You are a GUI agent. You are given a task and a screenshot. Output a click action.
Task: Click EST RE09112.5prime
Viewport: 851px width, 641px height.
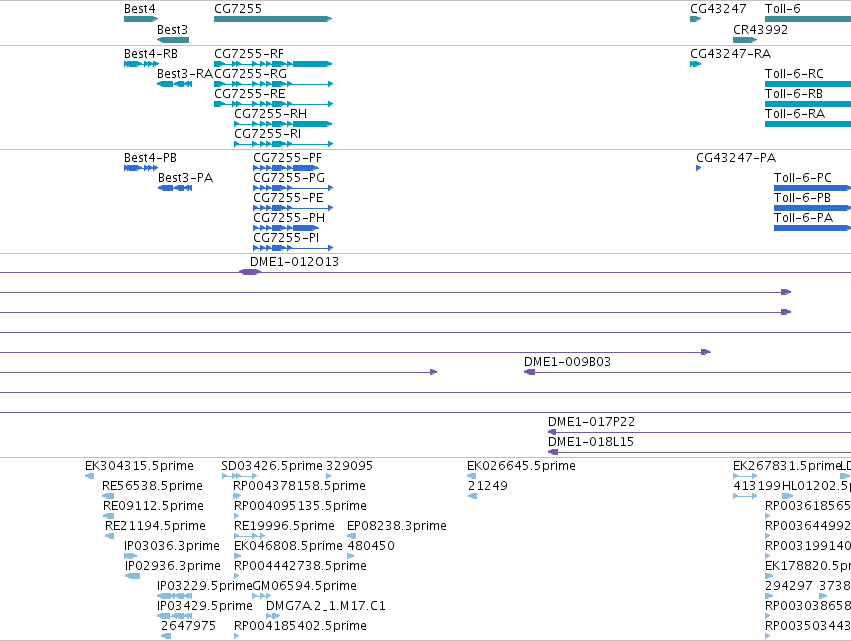click(x=109, y=516)
